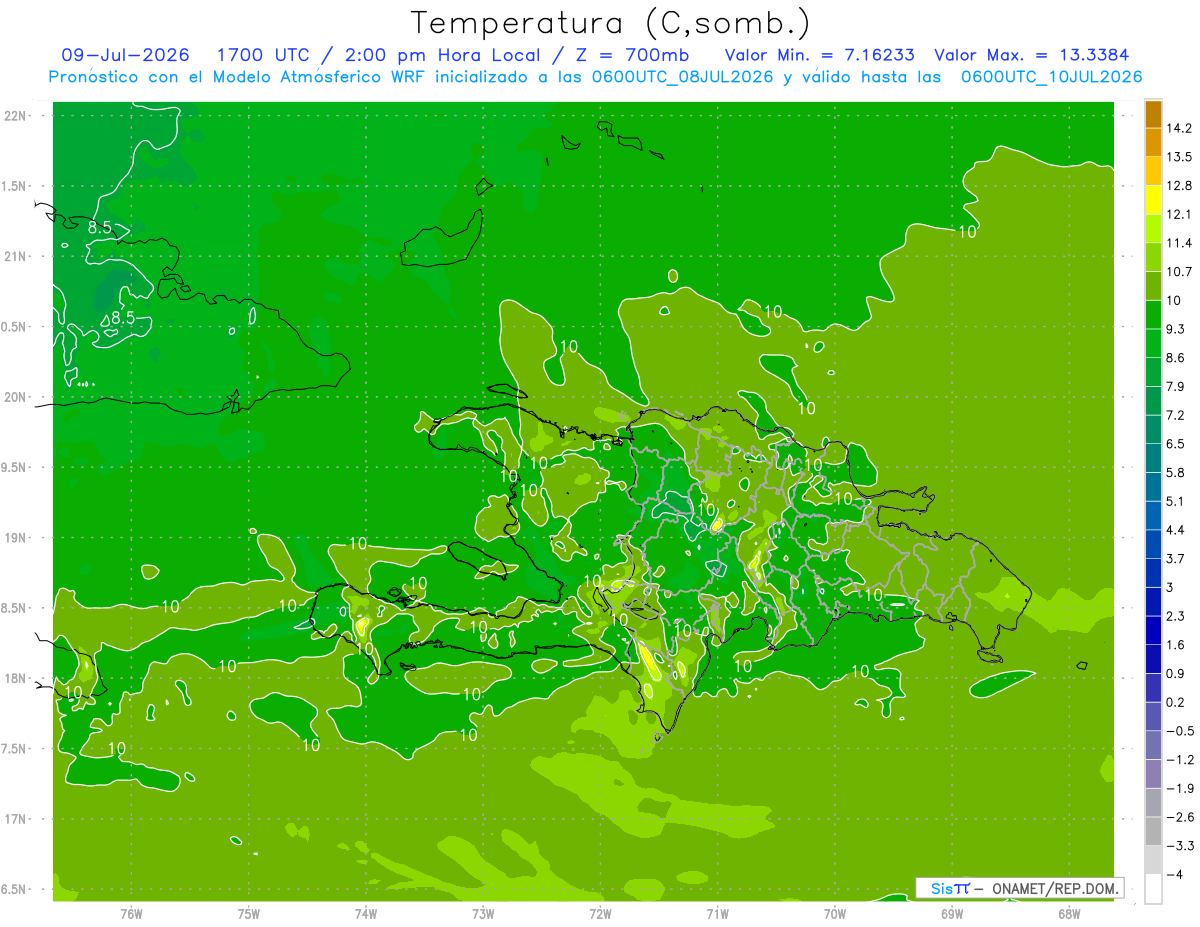
Task: Click the -4 value on the color scale
Action: [1175, 874]
